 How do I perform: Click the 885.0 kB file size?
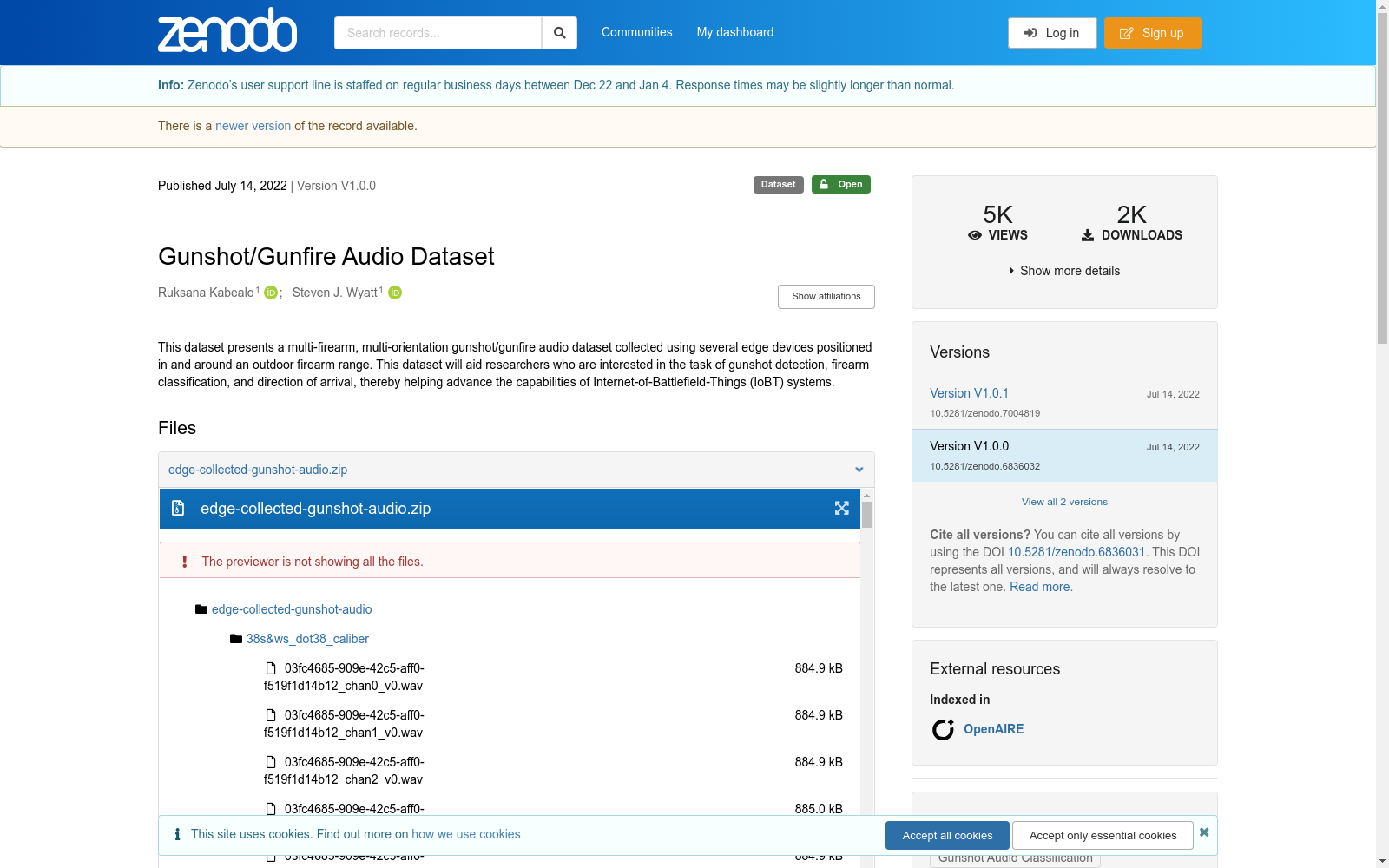[819, 809]
